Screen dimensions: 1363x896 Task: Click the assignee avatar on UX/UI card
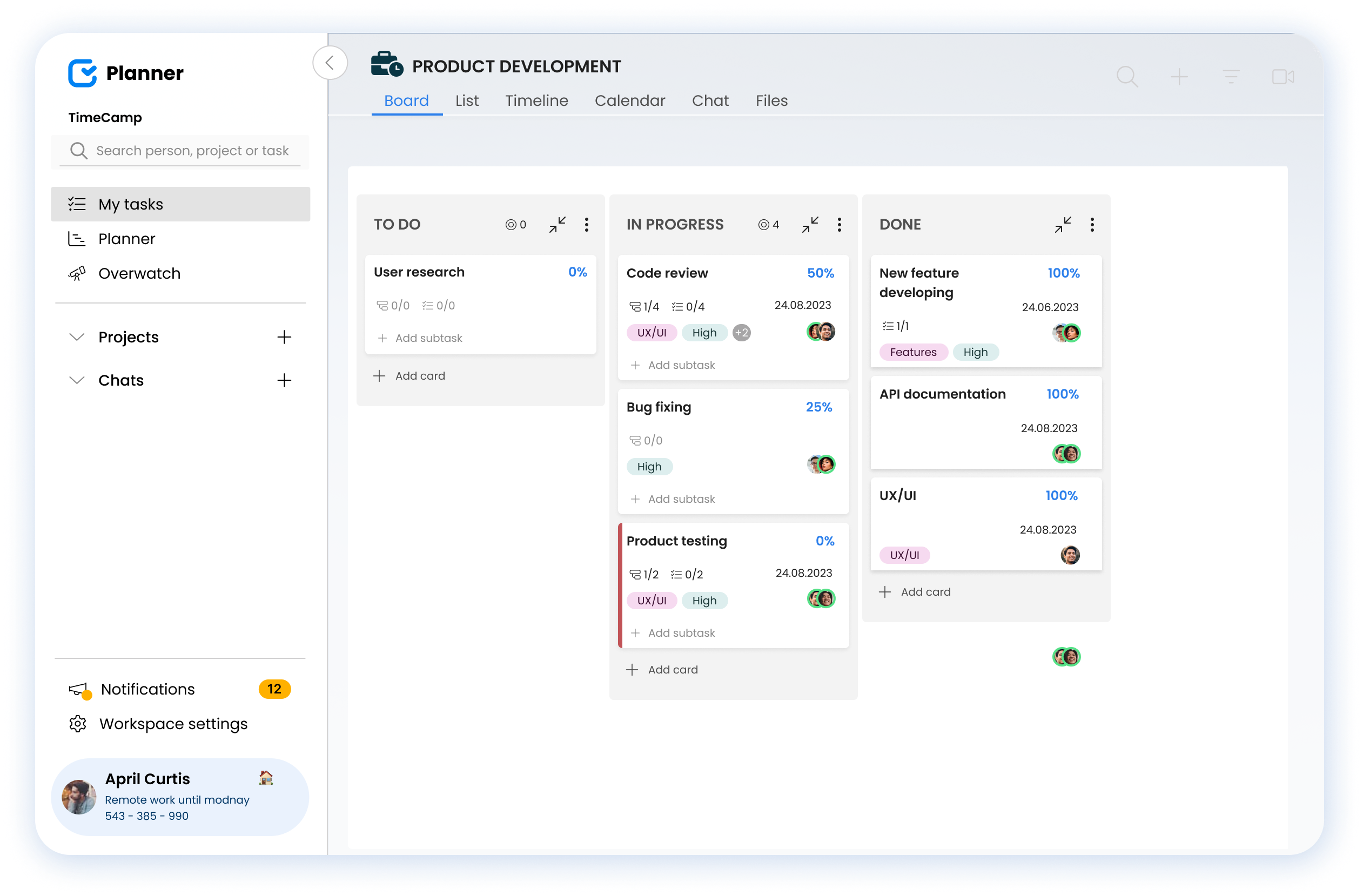(1070, 555)
